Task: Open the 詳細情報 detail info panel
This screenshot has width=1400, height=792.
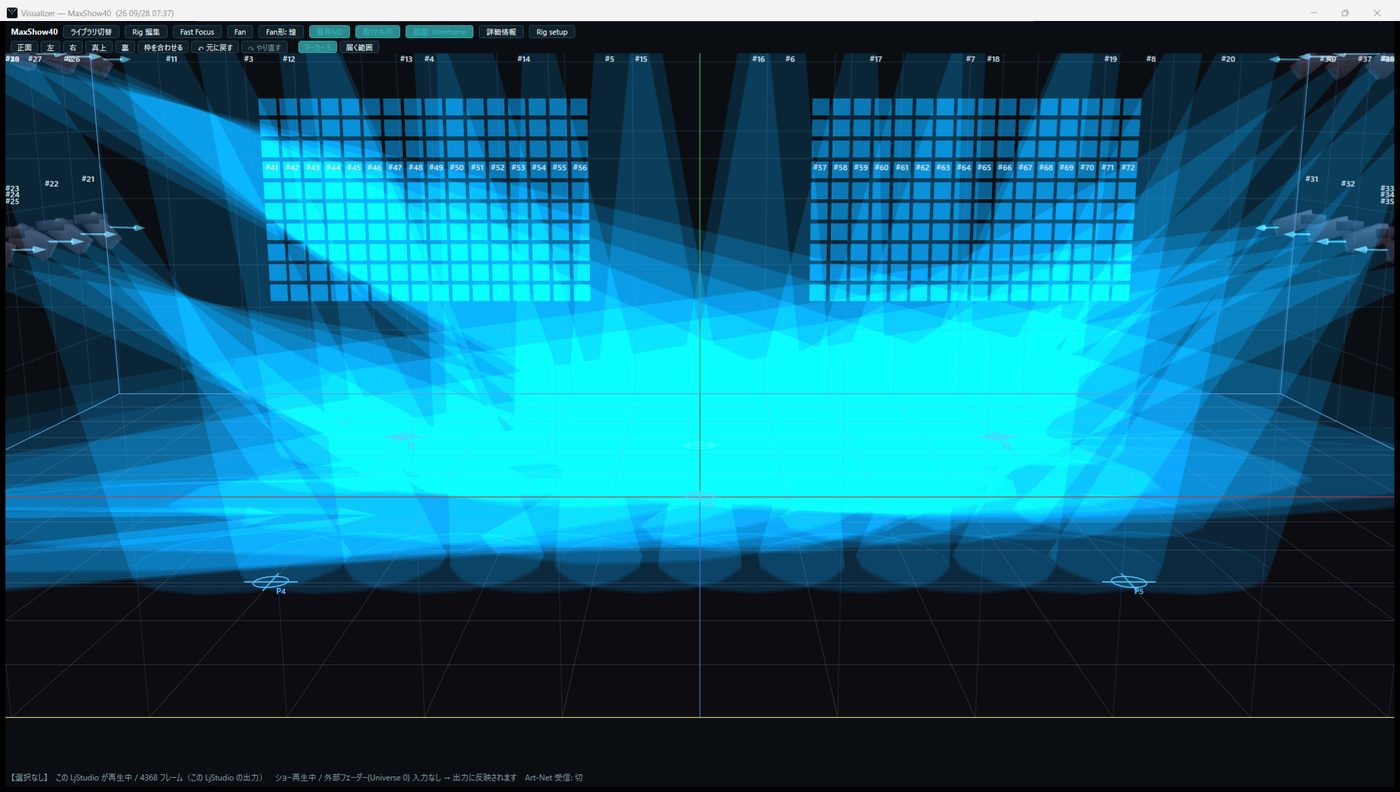Action: pos(501,32)
